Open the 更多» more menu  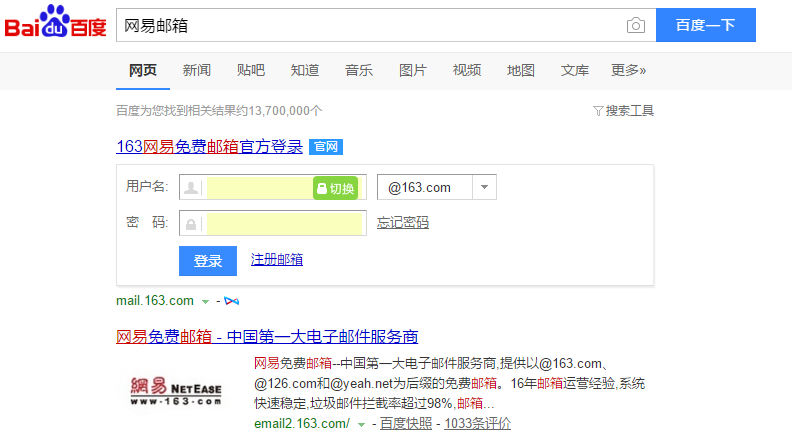click(x=628, y=70)
